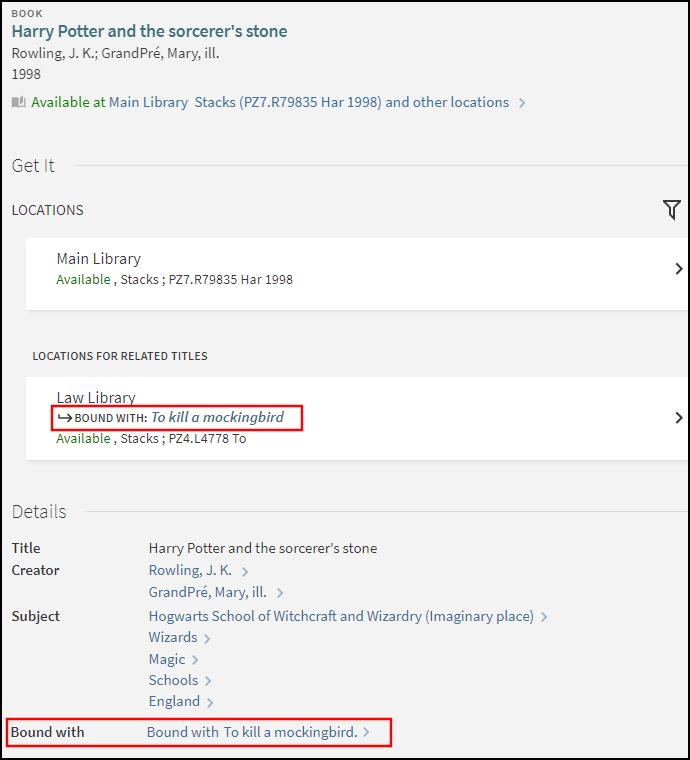Click the chevron after the Hogwarts subject

(544, 617)
